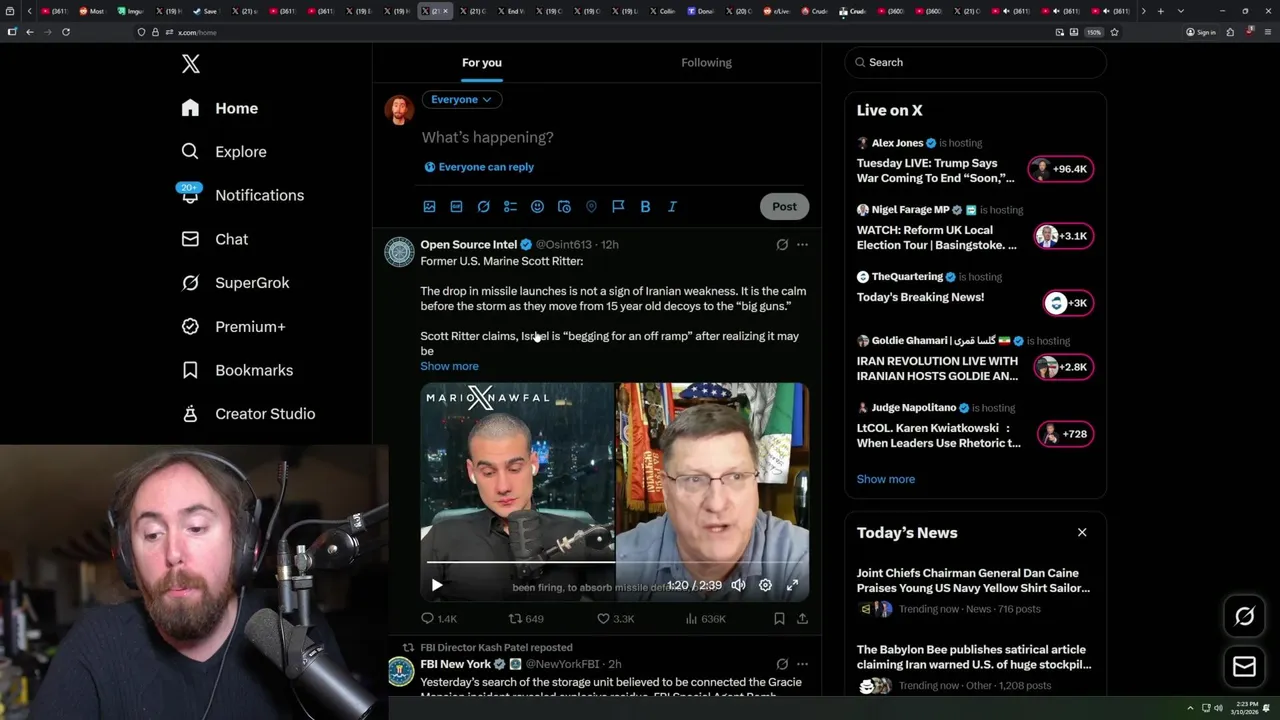Viewport: 1280px width, 720px height.
Task: Change the Everyone can reply setting
Action: [x=479, y=167]
